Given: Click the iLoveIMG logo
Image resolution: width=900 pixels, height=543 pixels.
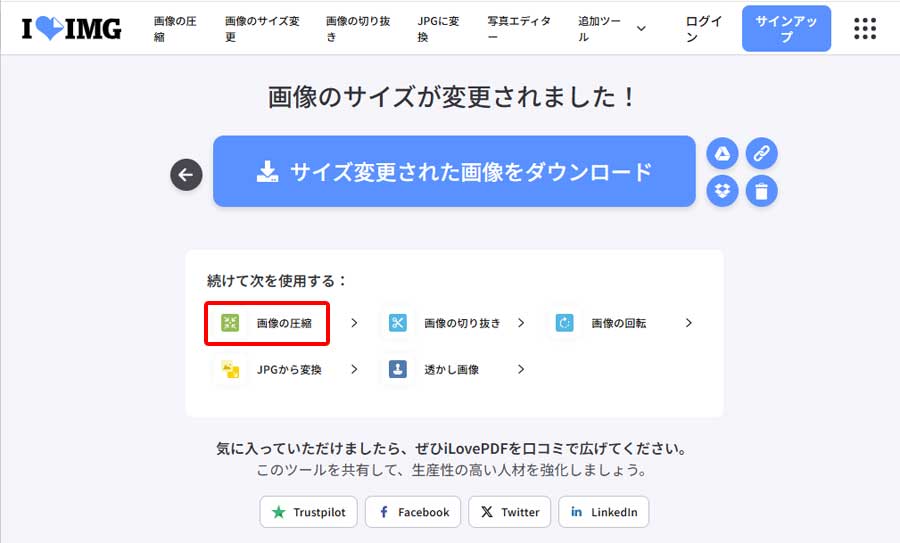Looking at the screenshot, I should tap(72, 28).
